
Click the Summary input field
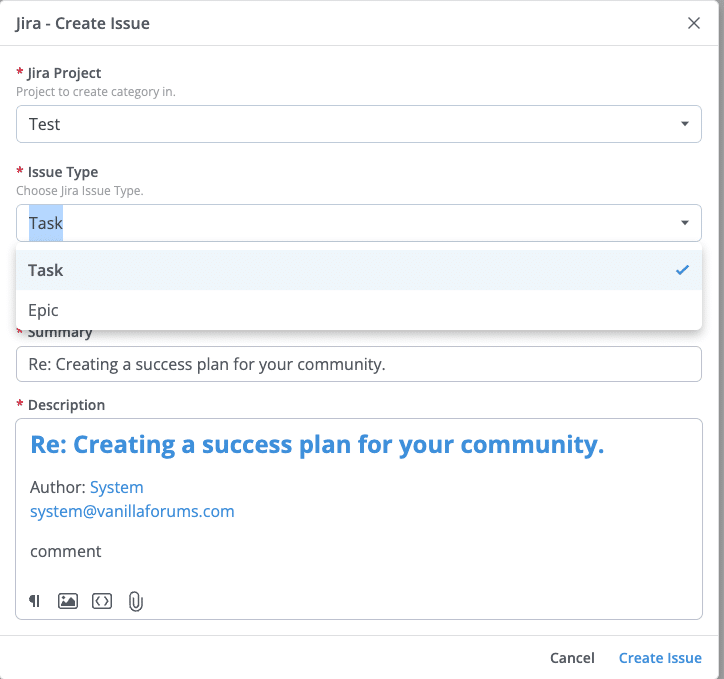tap(359, 364)
